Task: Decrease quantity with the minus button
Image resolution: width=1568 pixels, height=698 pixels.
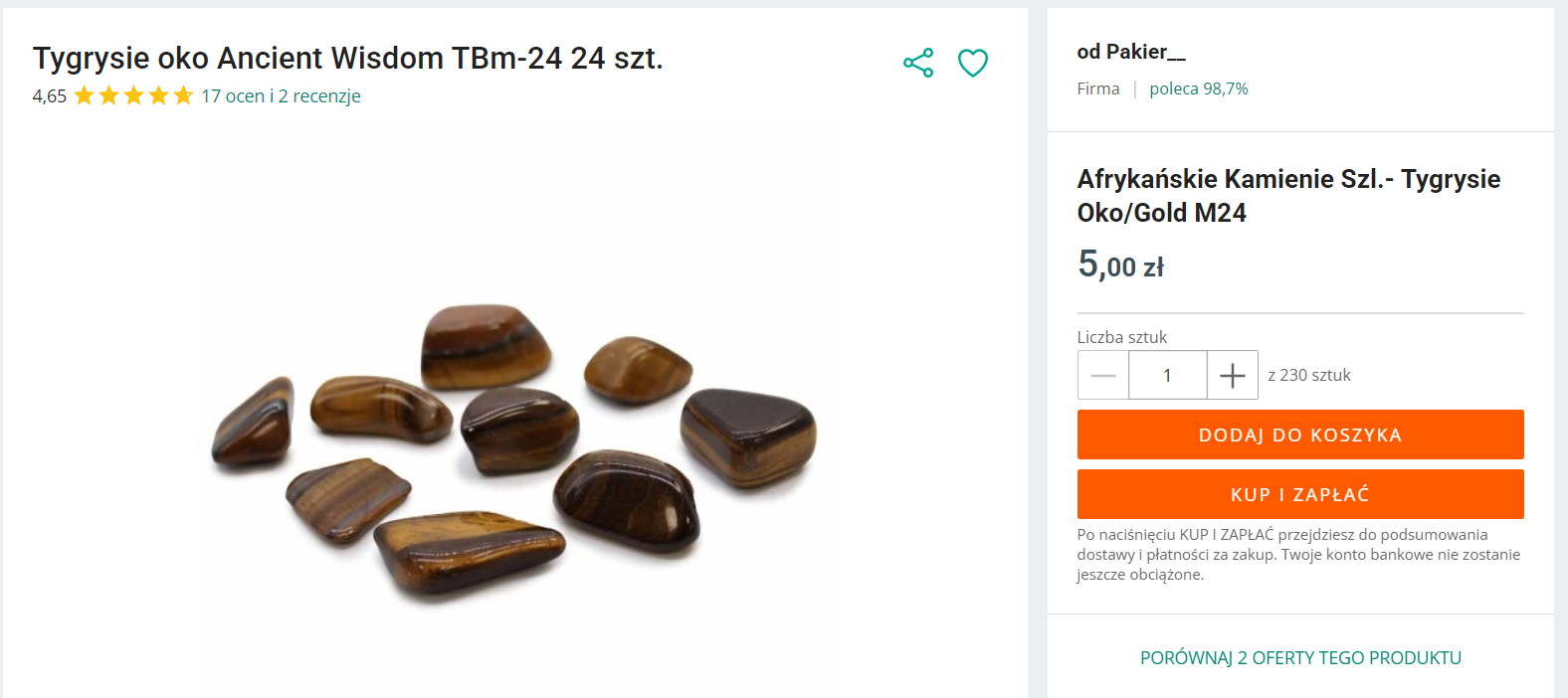Action: pyautogui.click(x=1102, y=375)
